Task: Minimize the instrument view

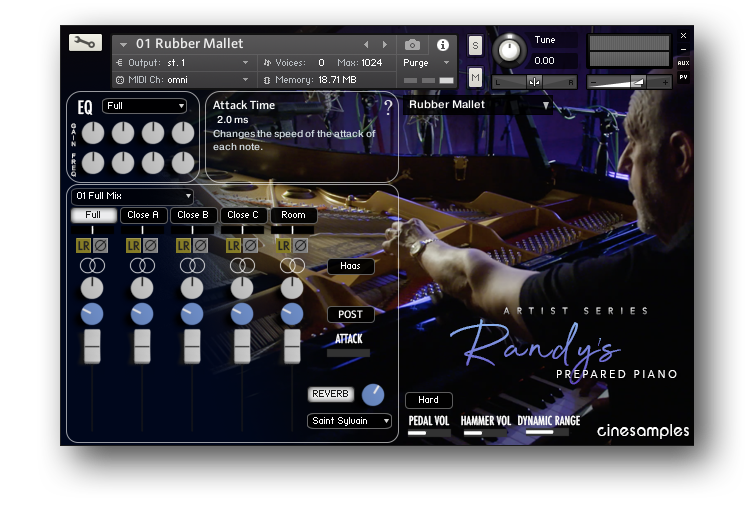Action: tap(683, 50)
